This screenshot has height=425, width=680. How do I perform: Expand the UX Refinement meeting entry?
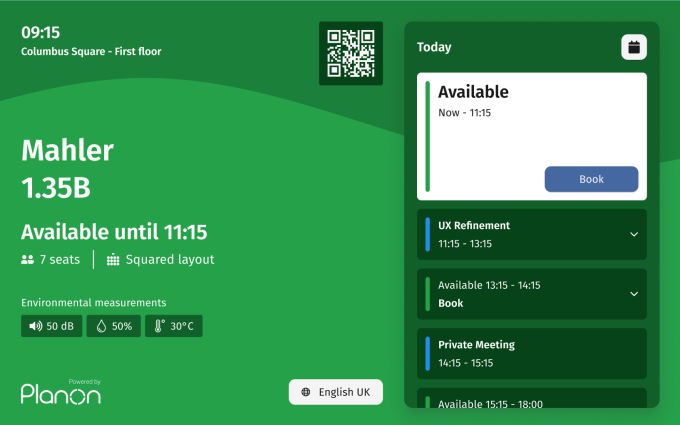click(x=633, y=234)
